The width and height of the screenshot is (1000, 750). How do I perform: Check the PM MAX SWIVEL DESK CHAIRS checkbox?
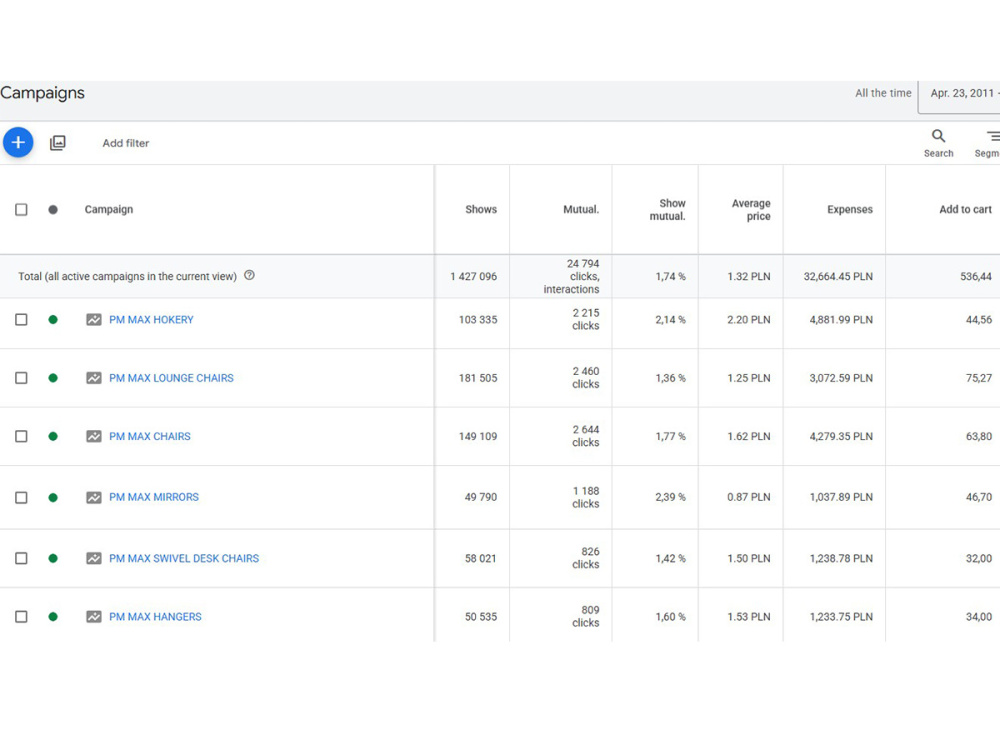[x=21, y=558]
